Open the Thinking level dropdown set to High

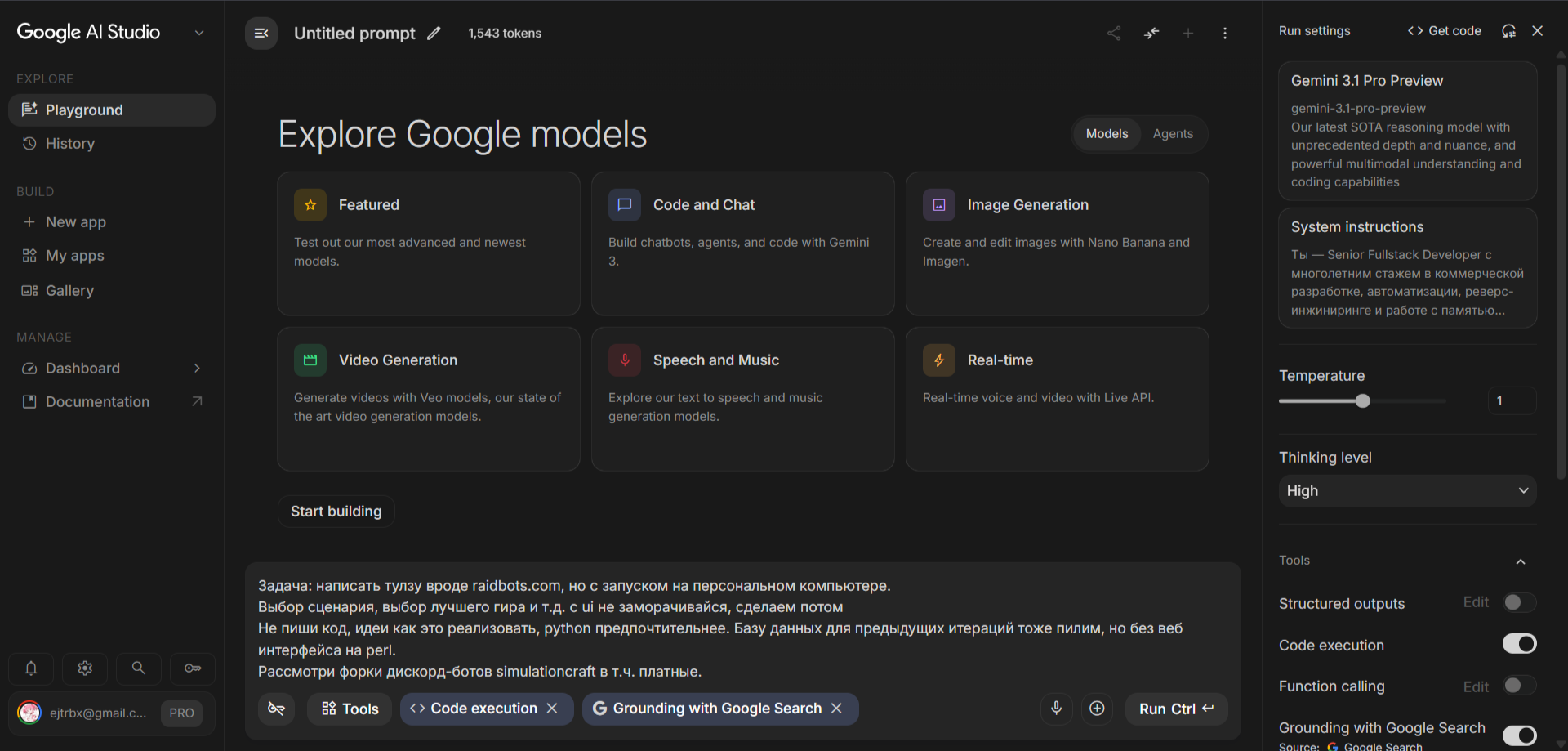click(x=1407, y=491)
